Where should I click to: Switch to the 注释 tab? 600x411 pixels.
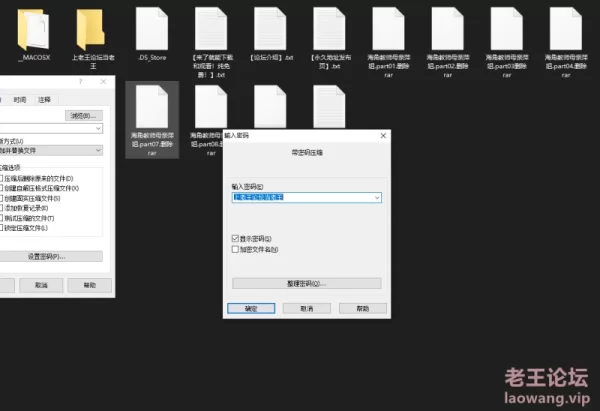point(44,100)
